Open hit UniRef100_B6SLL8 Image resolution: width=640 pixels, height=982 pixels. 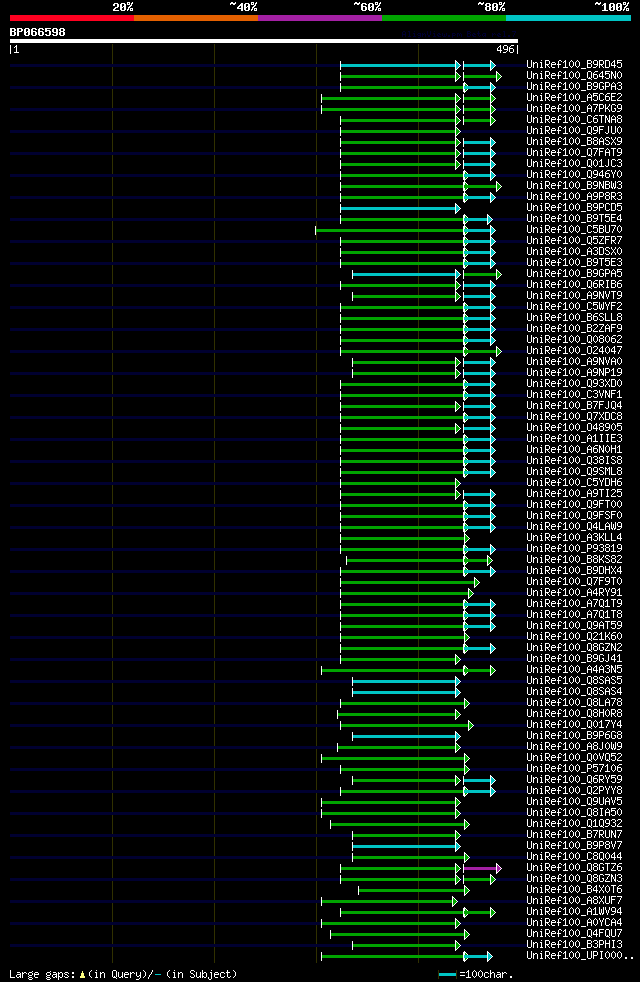click(x=574, y=318)
